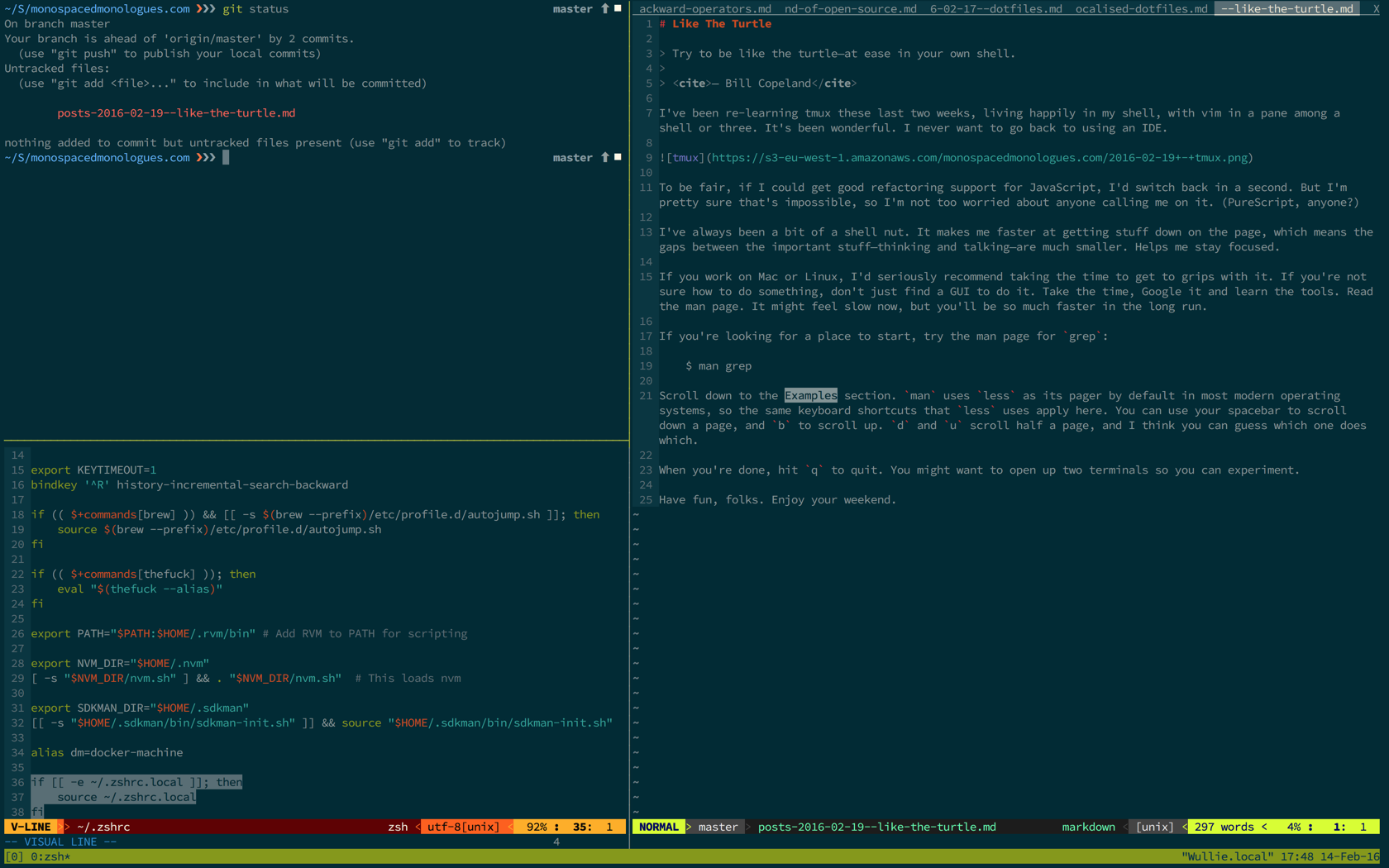The height and width of the screenshot is (868, 1389).
Task: Click the 'export SDKMAN_DIR' line
Action: click(140, 708)
